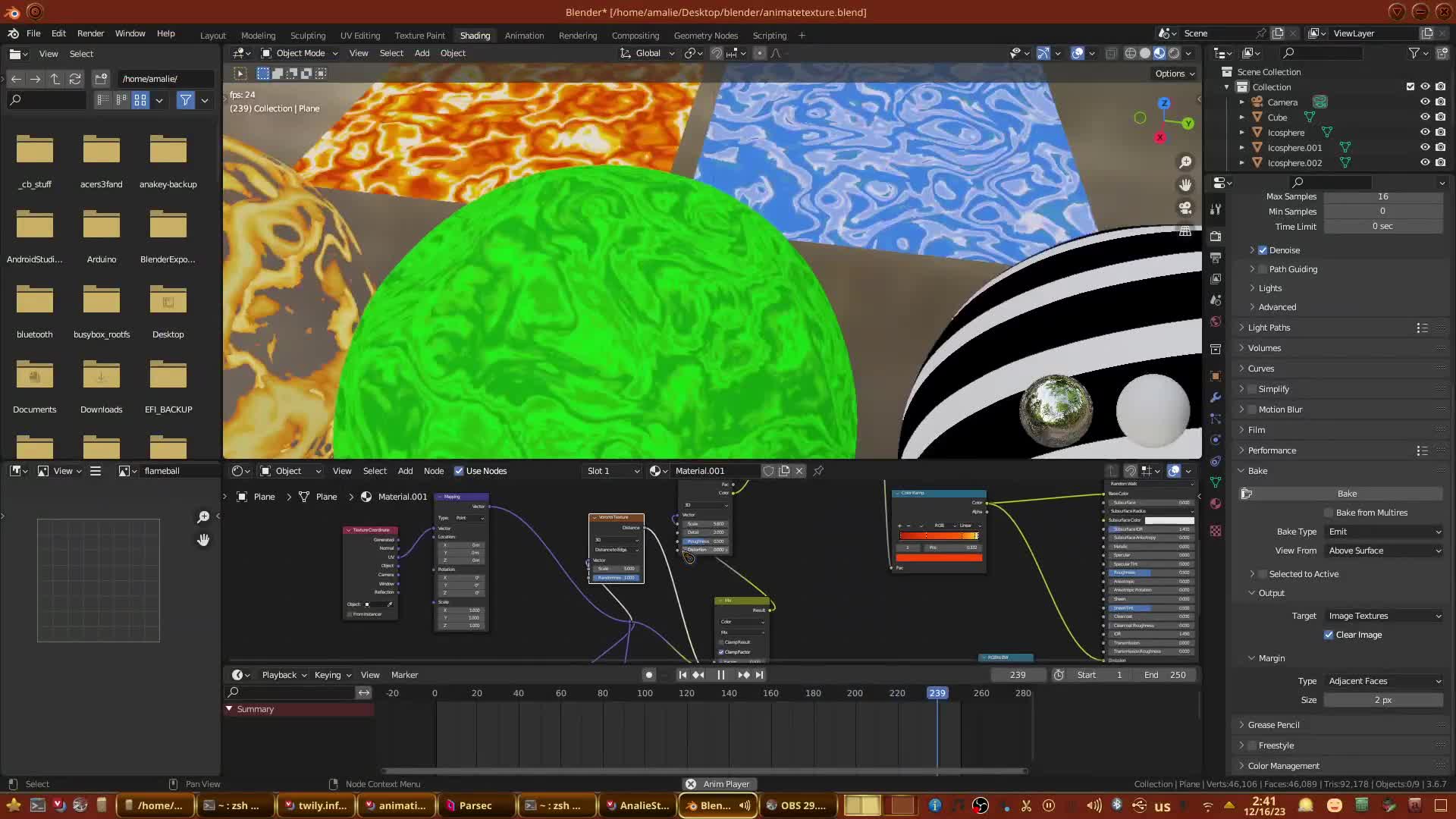Switch to the Geometry Nodes workspace tab
Viewport: 1456px width, 819px height.
click(705, 36)
